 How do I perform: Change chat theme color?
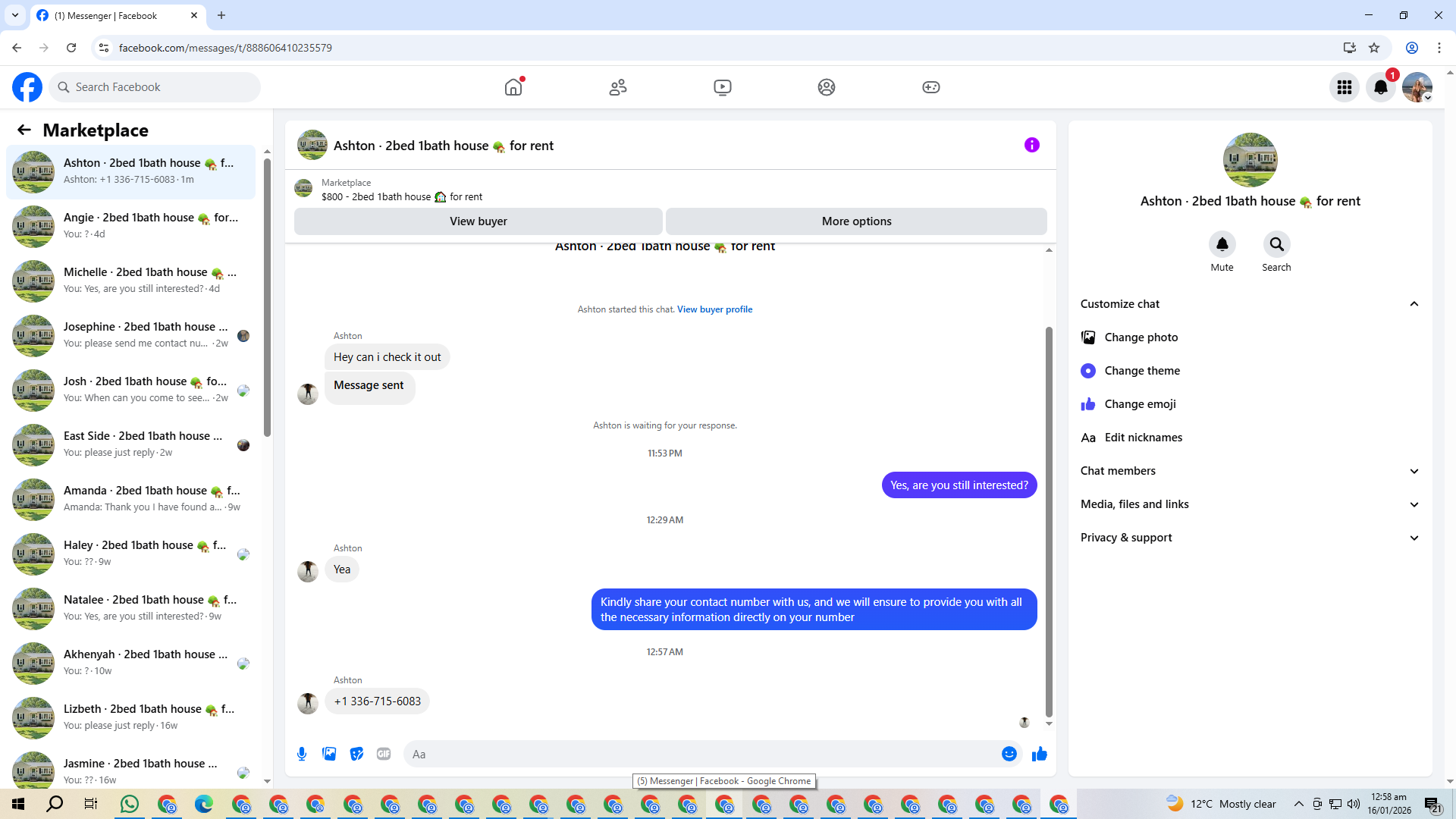click(1141, 371)
